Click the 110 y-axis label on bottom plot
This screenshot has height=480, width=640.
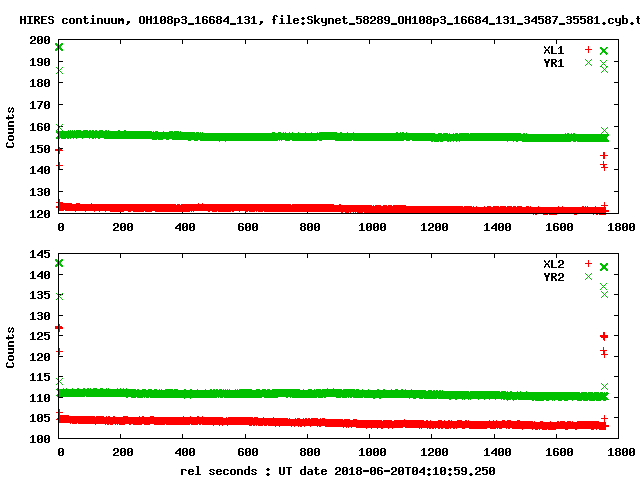[x=40, y=398]
